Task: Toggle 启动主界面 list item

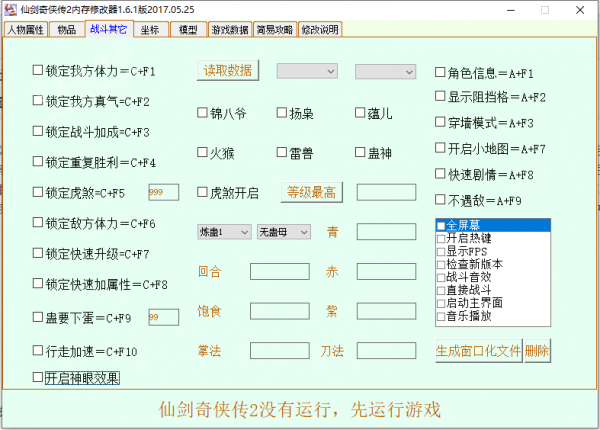Action: click(441, 303)
